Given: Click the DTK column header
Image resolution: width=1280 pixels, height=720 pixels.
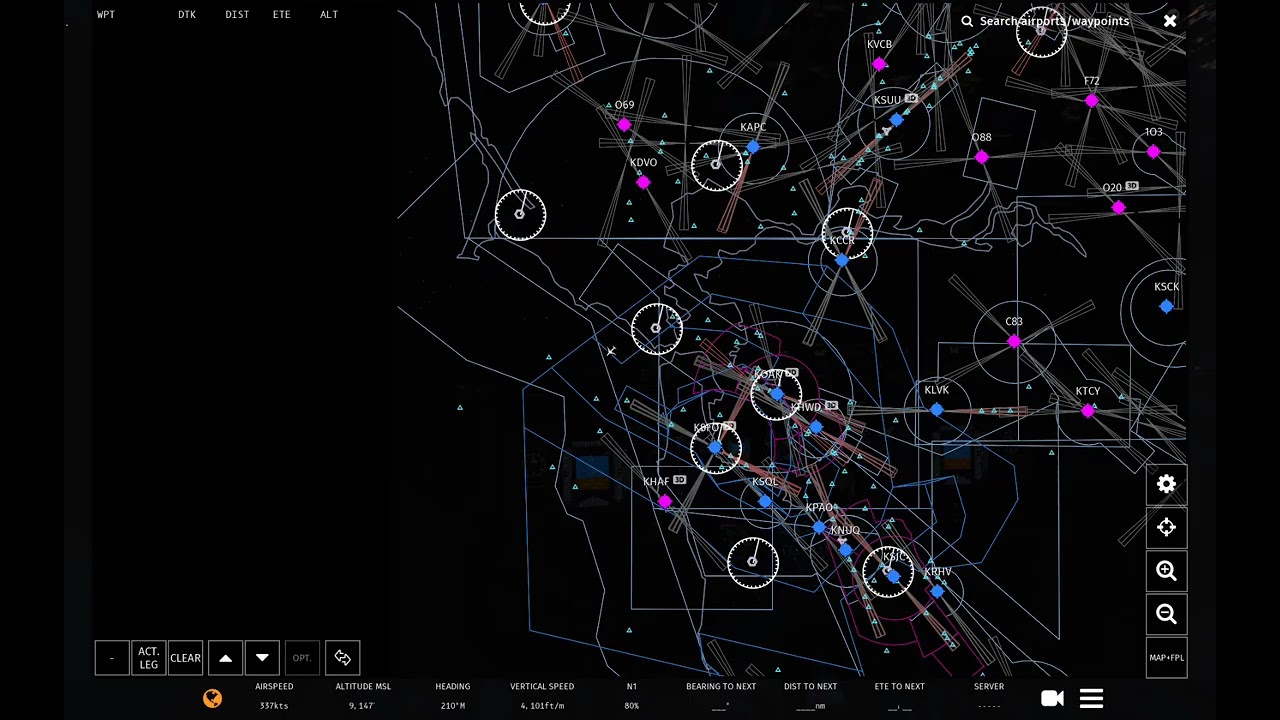Looking at the screenshot, I should pyautogui.click(x=187, y=15).
